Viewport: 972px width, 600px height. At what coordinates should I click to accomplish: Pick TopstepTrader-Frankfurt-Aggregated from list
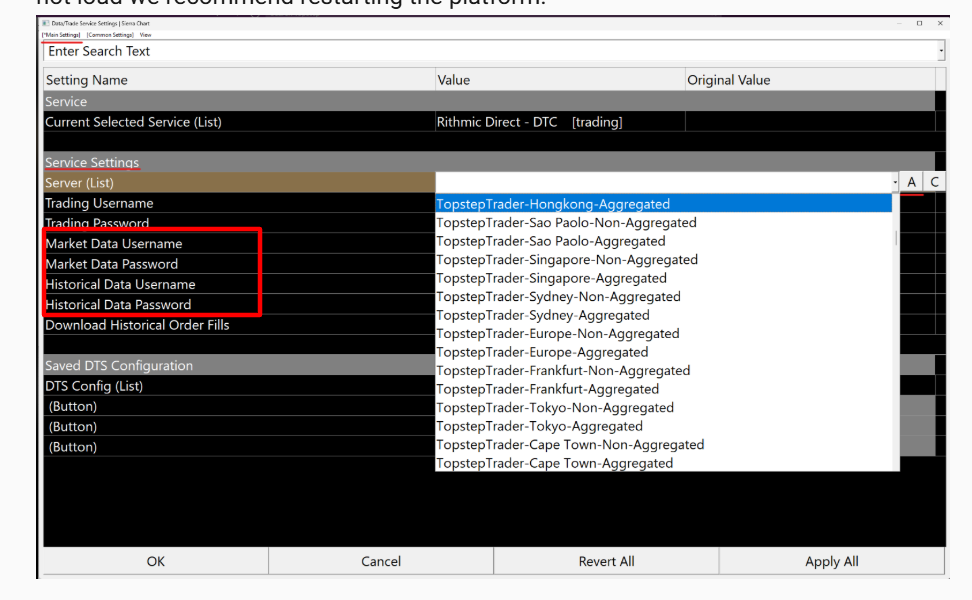pyautogui.click(x=664, y=389)
